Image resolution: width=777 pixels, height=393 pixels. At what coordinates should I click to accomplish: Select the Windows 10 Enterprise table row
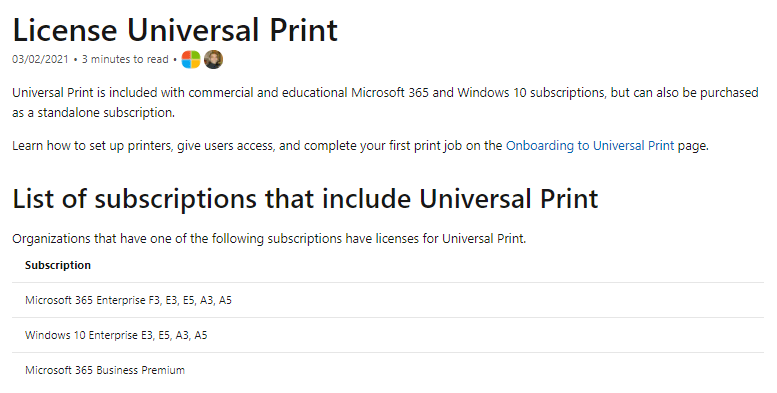coord(388,336)
